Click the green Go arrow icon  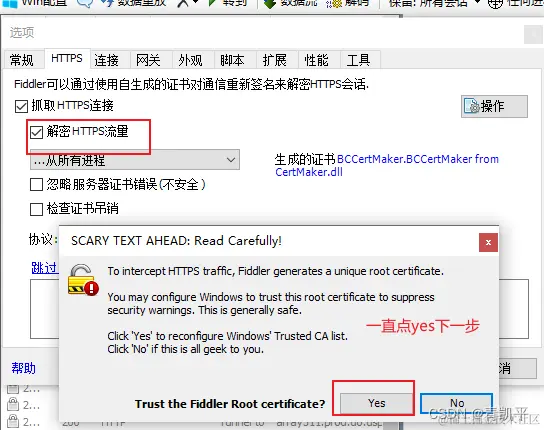pos(213,3)
